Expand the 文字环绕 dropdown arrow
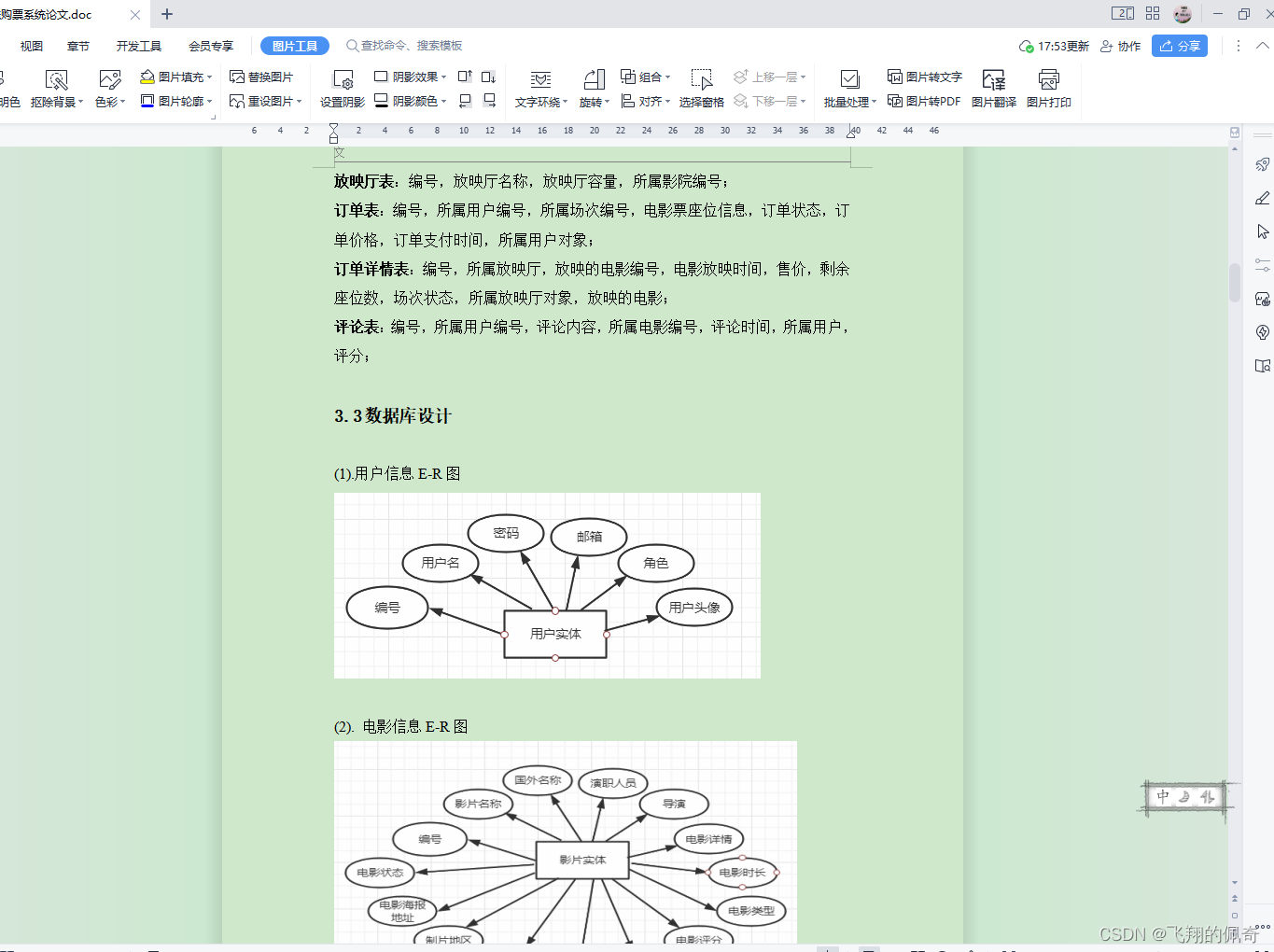This screenshot has width=1274, height=952. (565, 103)
